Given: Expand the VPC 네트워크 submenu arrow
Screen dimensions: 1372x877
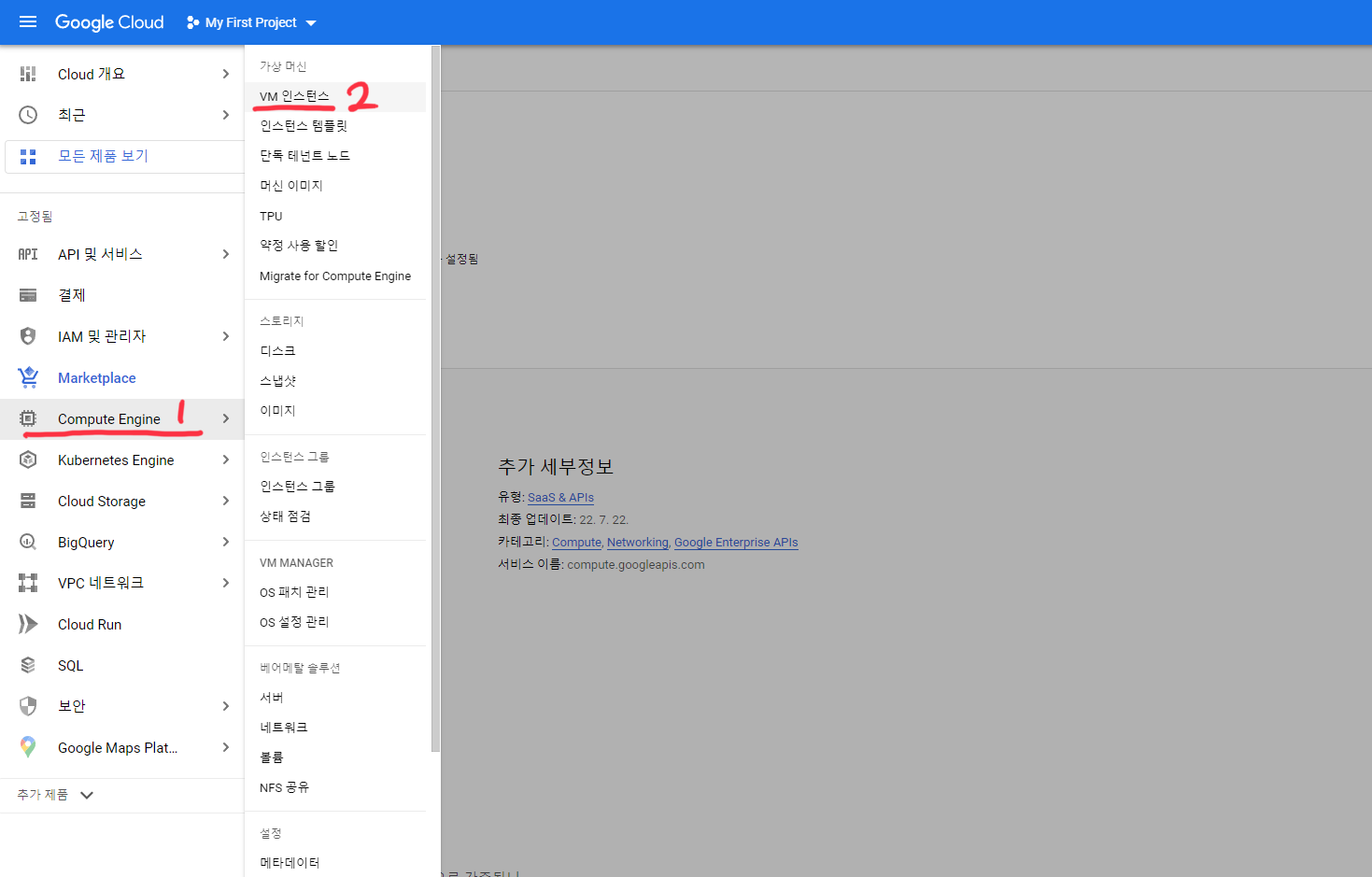Looking at the screenshot, I should 226,583.
